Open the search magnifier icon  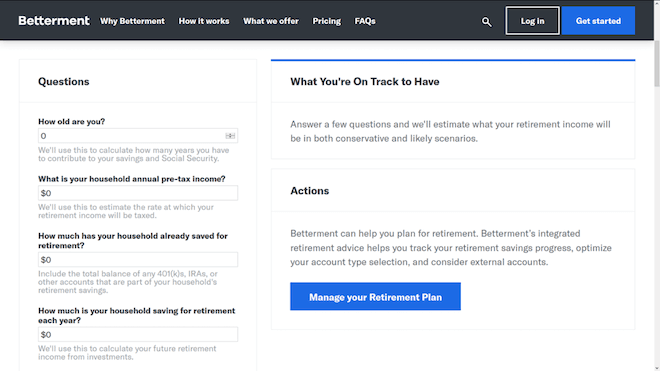coord(487,21)
